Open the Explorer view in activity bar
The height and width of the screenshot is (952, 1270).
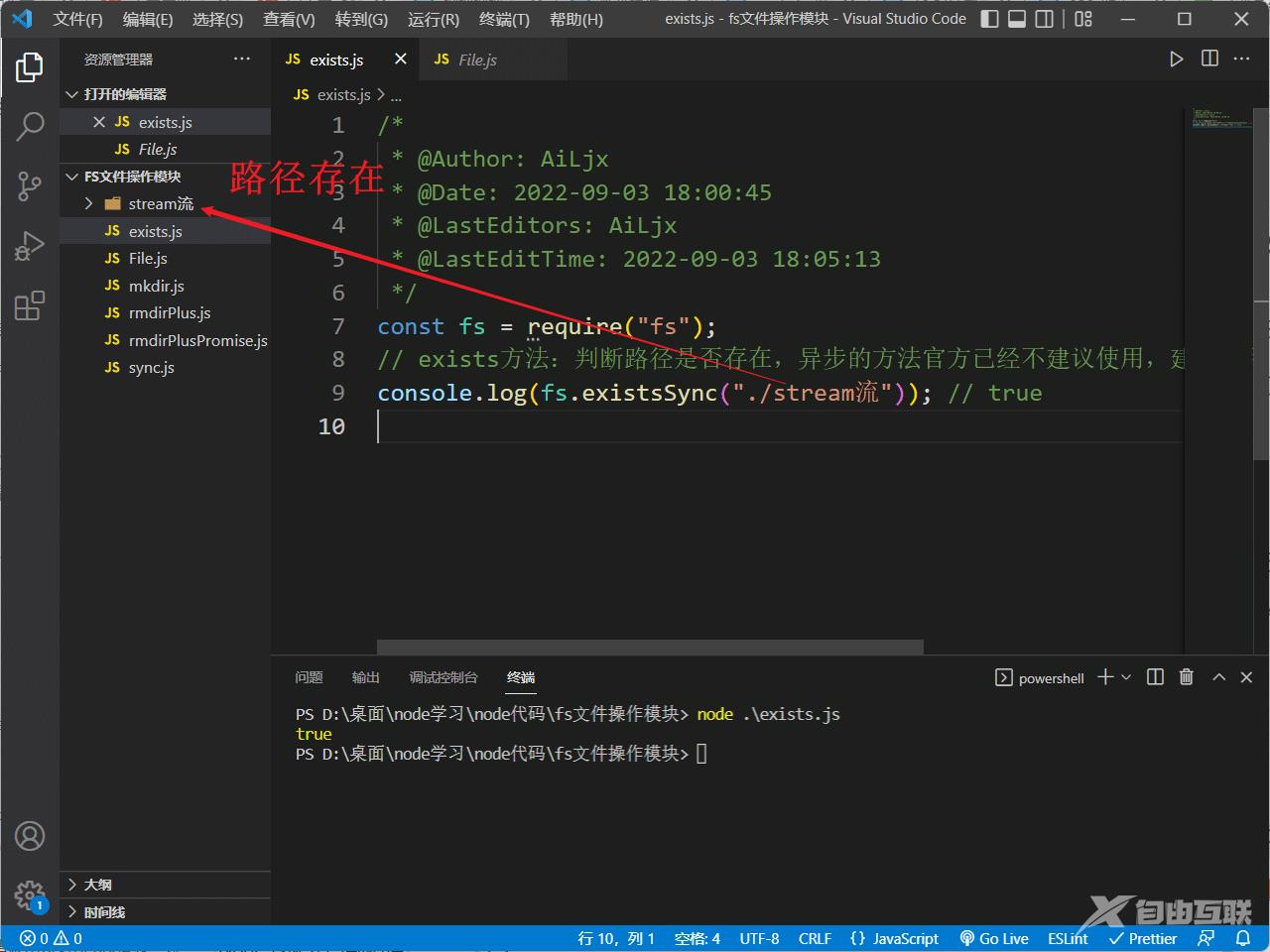(30, 67)
